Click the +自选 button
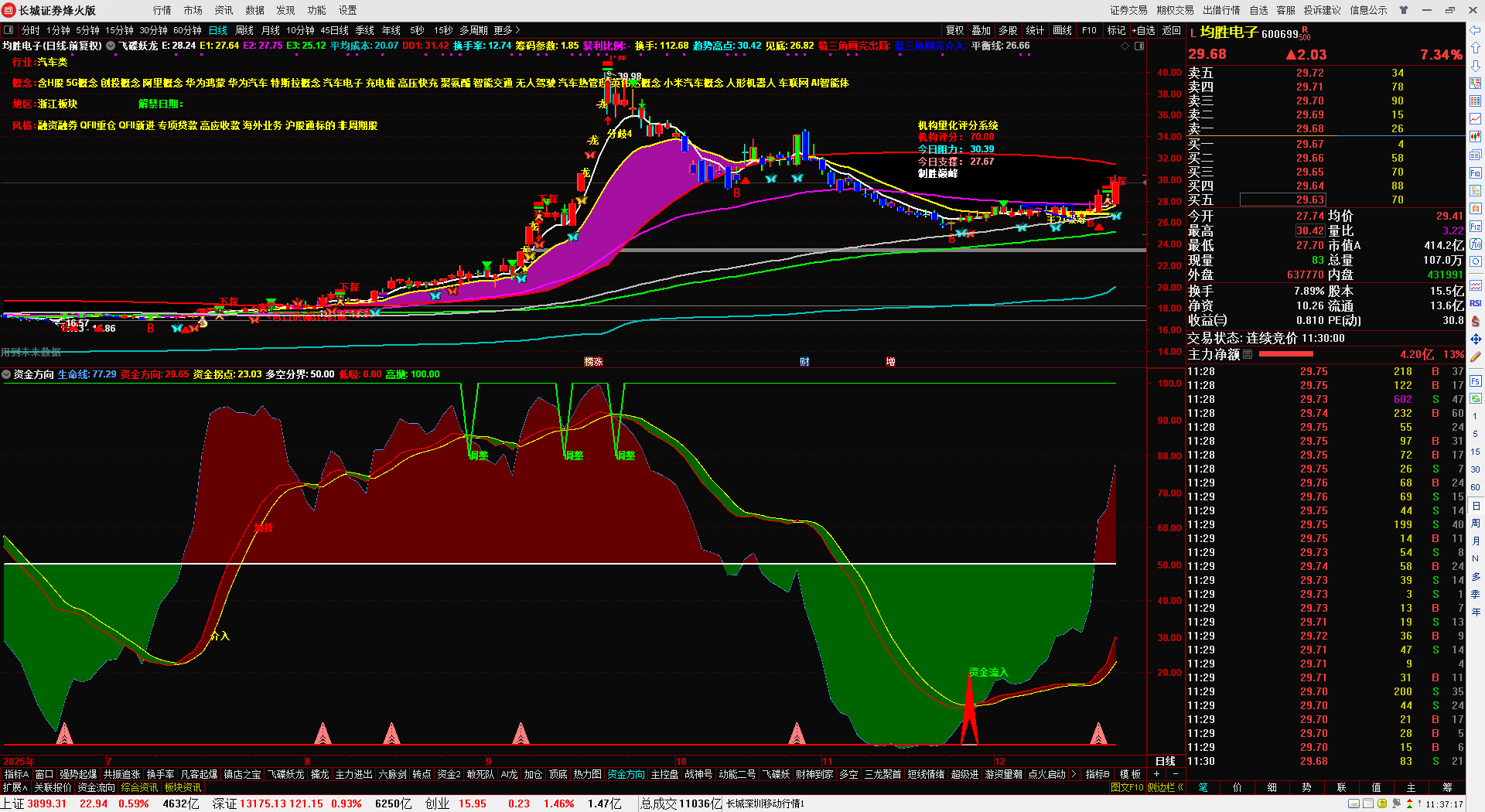Viewport: 1485px width, 812px height. pos(1143,30)
